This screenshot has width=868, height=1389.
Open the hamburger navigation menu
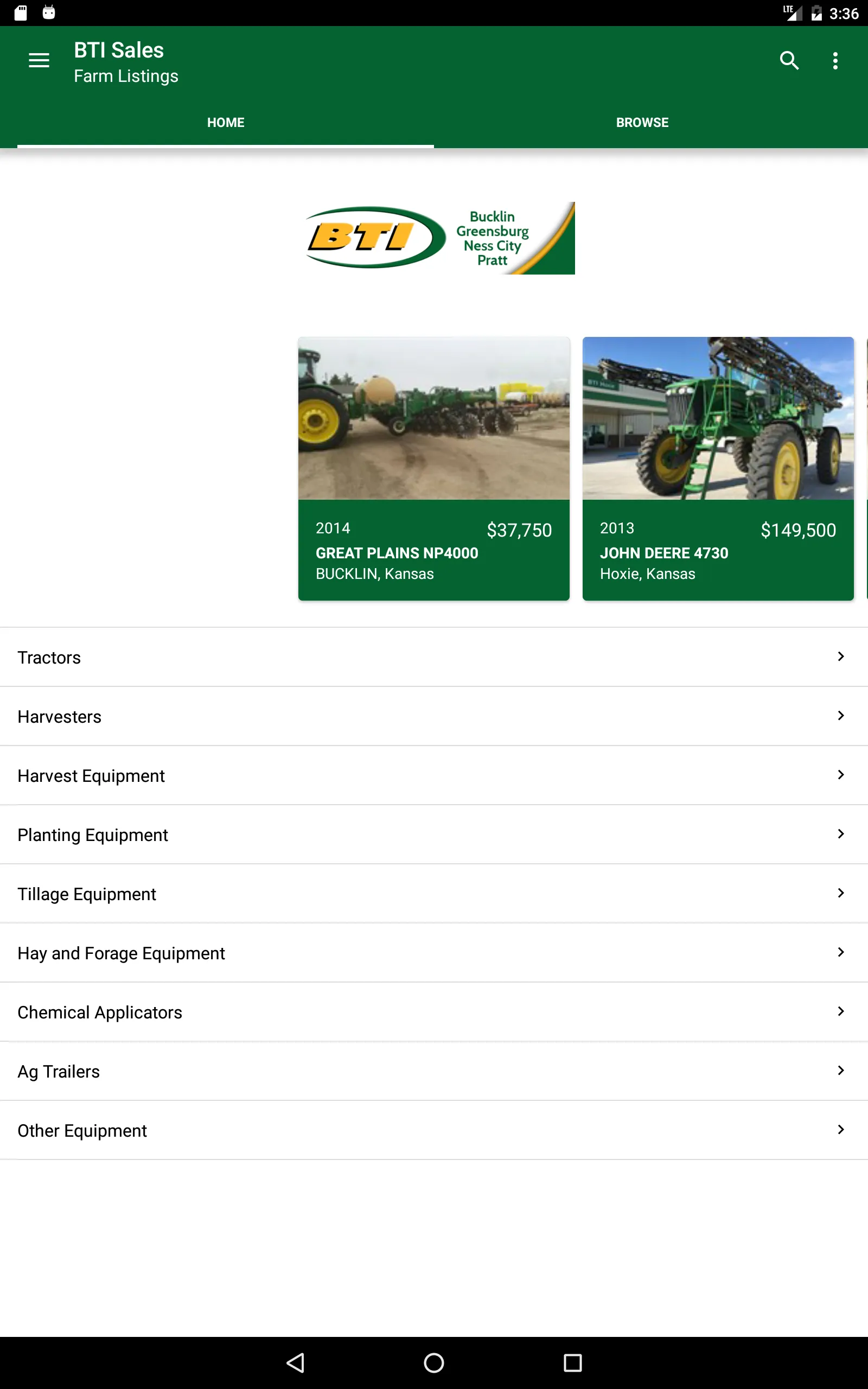39,60
